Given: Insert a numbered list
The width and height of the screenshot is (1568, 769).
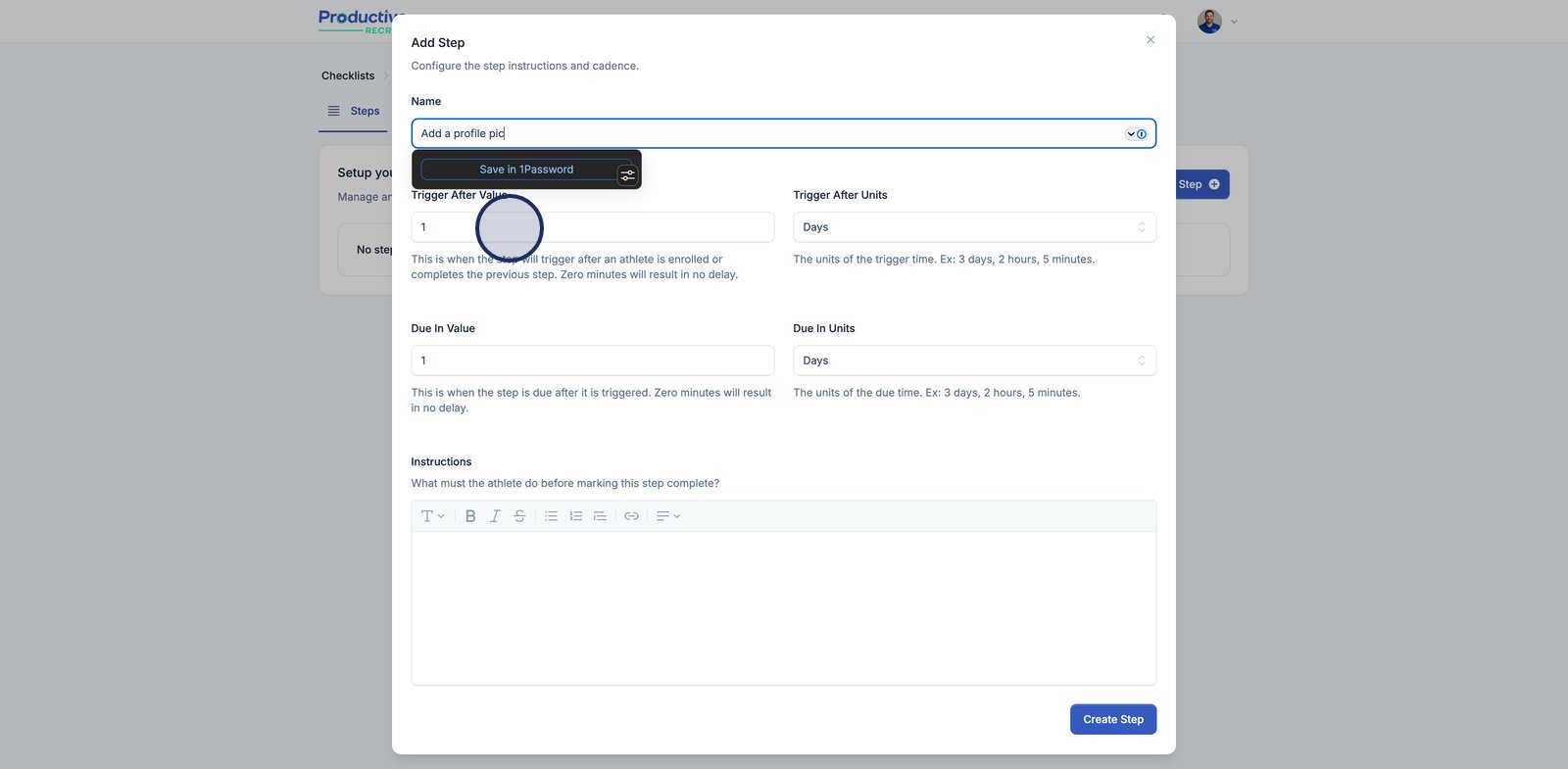Looking at the screenshot, I should coord(575,516).
